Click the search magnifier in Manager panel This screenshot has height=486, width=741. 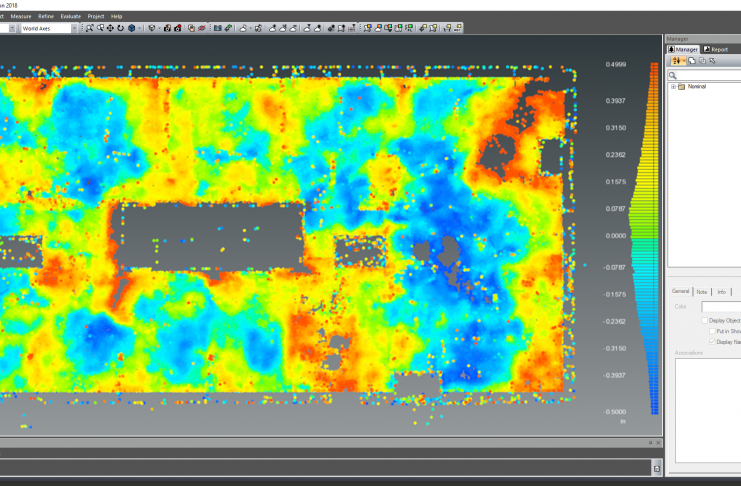[x=674, y=75]
